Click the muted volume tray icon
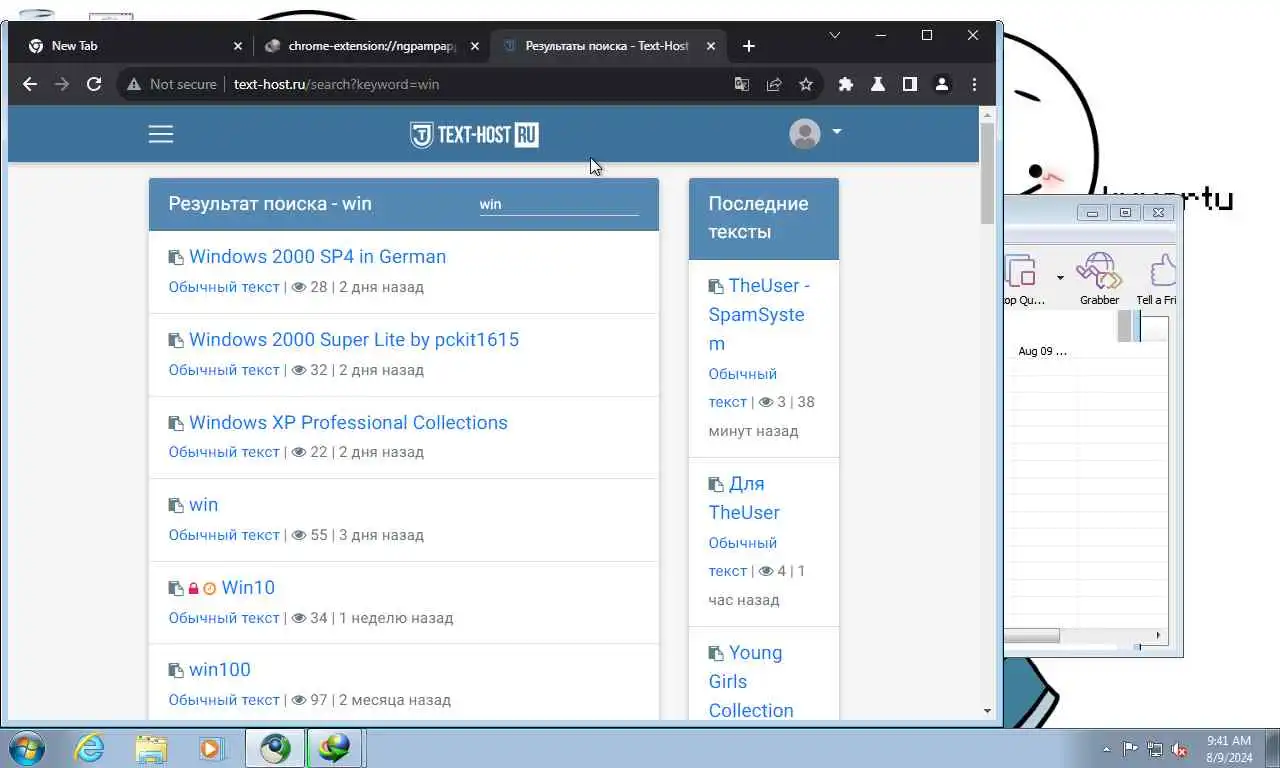Screen dimensions: 1280x768 pyautogui.click(x=1179, y=749)
